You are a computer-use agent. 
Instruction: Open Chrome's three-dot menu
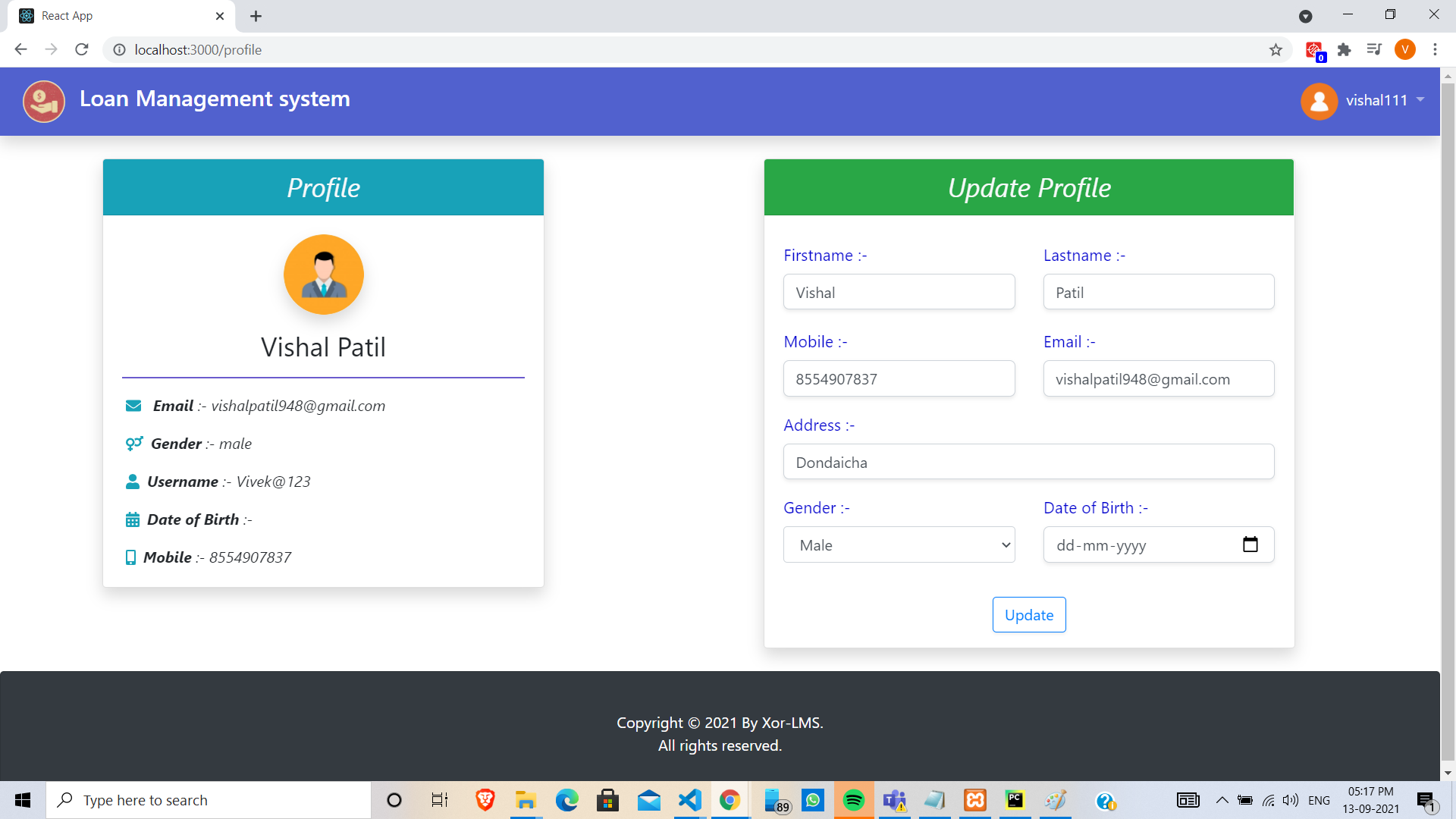click(1435, 50)
